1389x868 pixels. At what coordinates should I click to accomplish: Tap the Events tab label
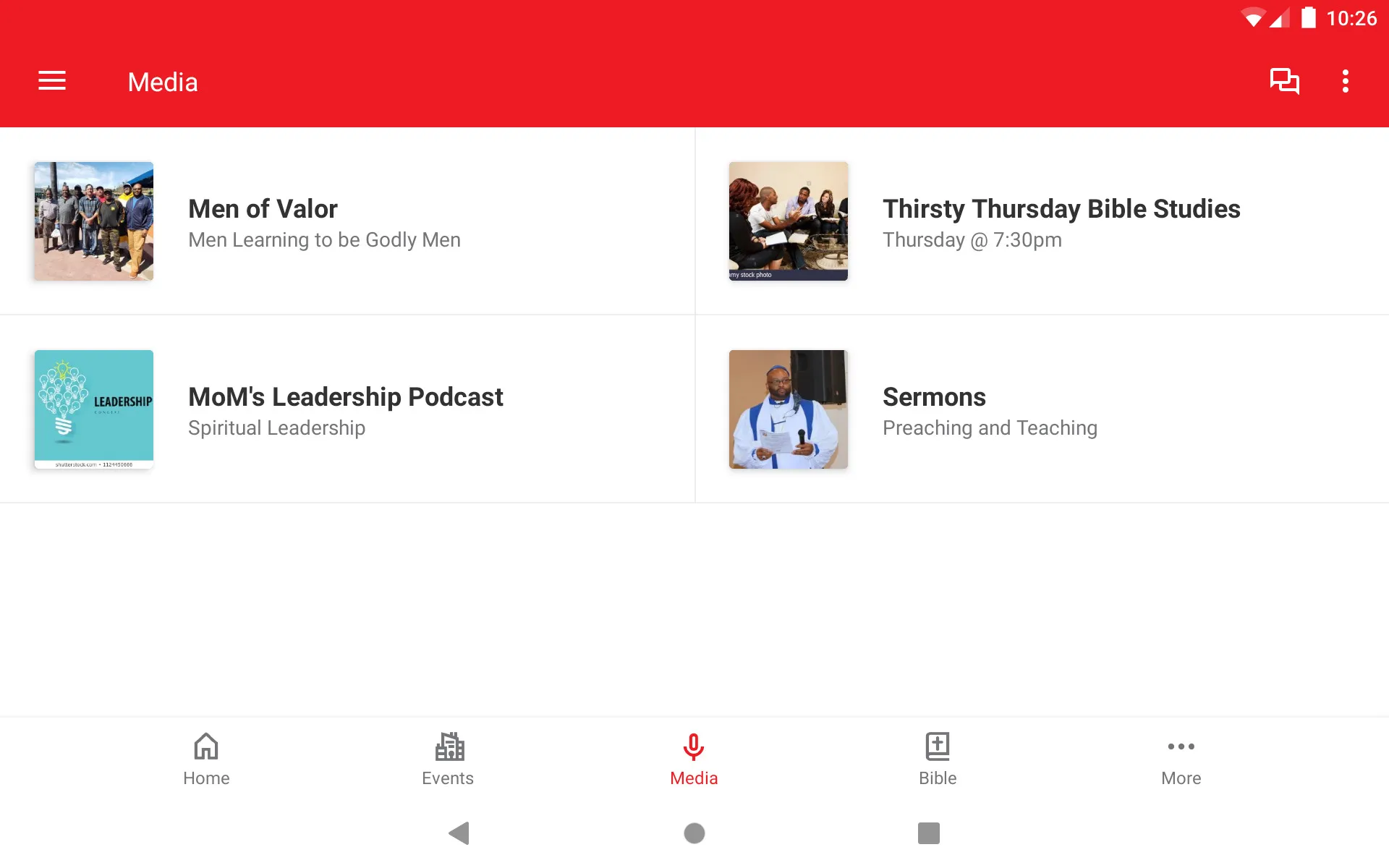point(447,778)
